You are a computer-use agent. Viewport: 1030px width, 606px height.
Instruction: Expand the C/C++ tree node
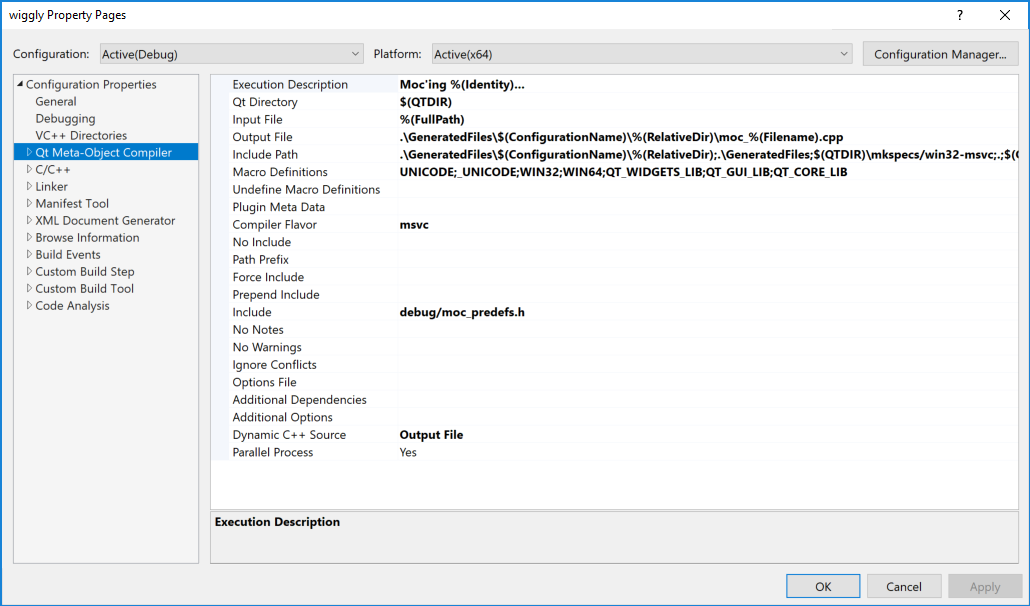[29, 170]
